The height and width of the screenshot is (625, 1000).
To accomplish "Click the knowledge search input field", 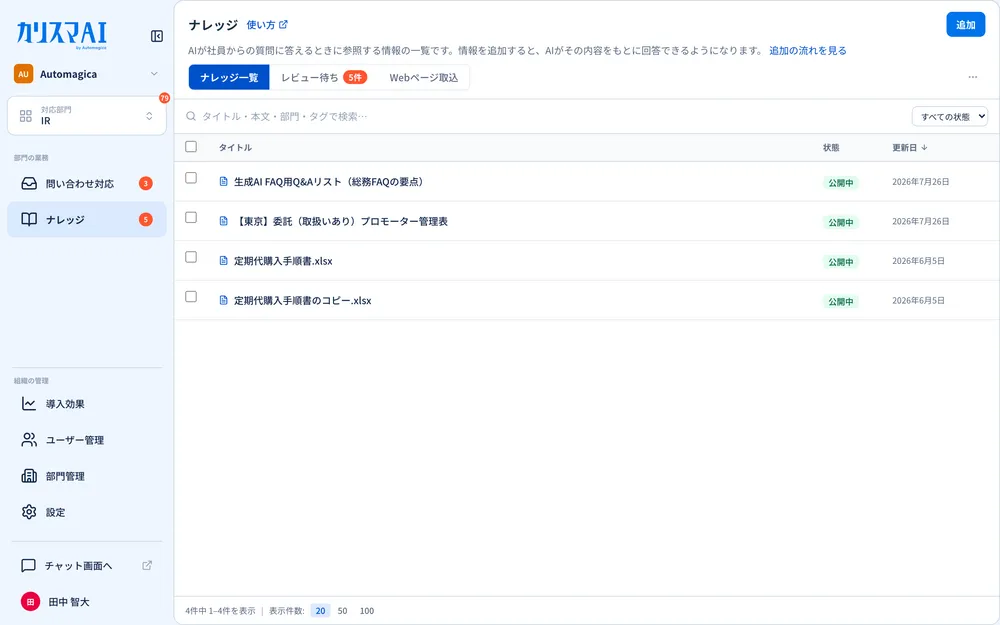I will tap(542, 116).
